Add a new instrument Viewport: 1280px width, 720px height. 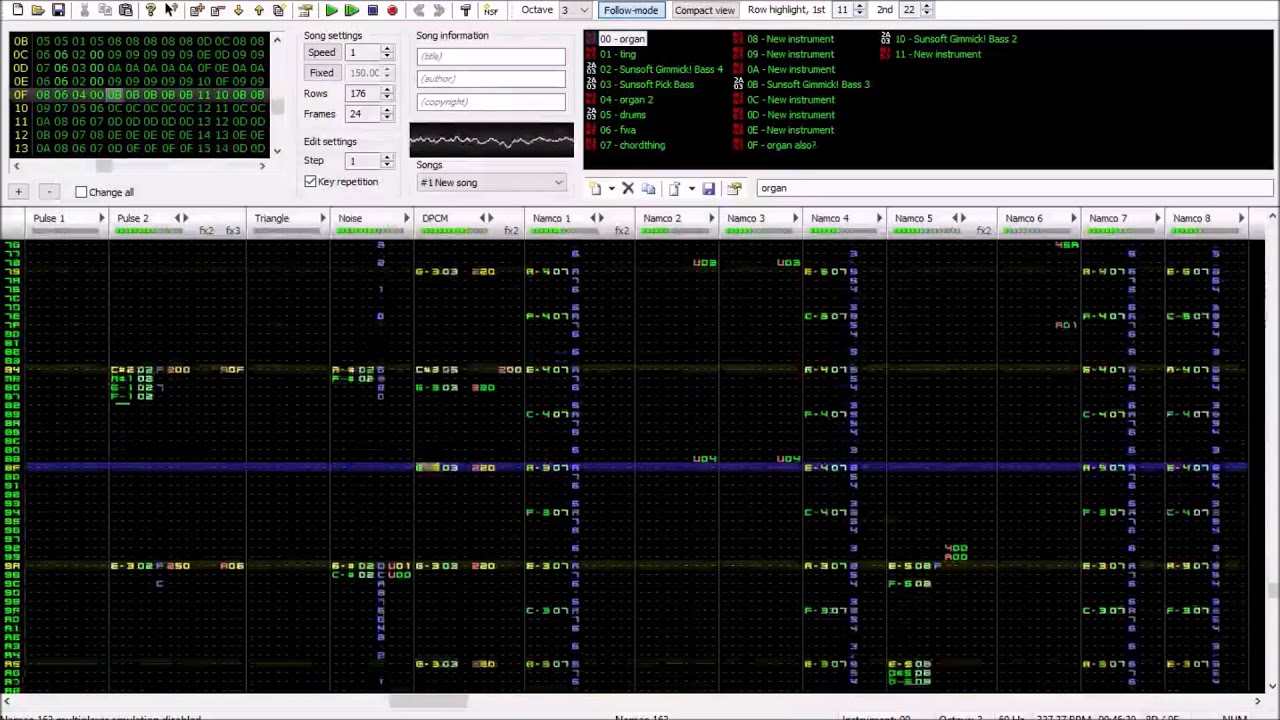pos(595,188)
